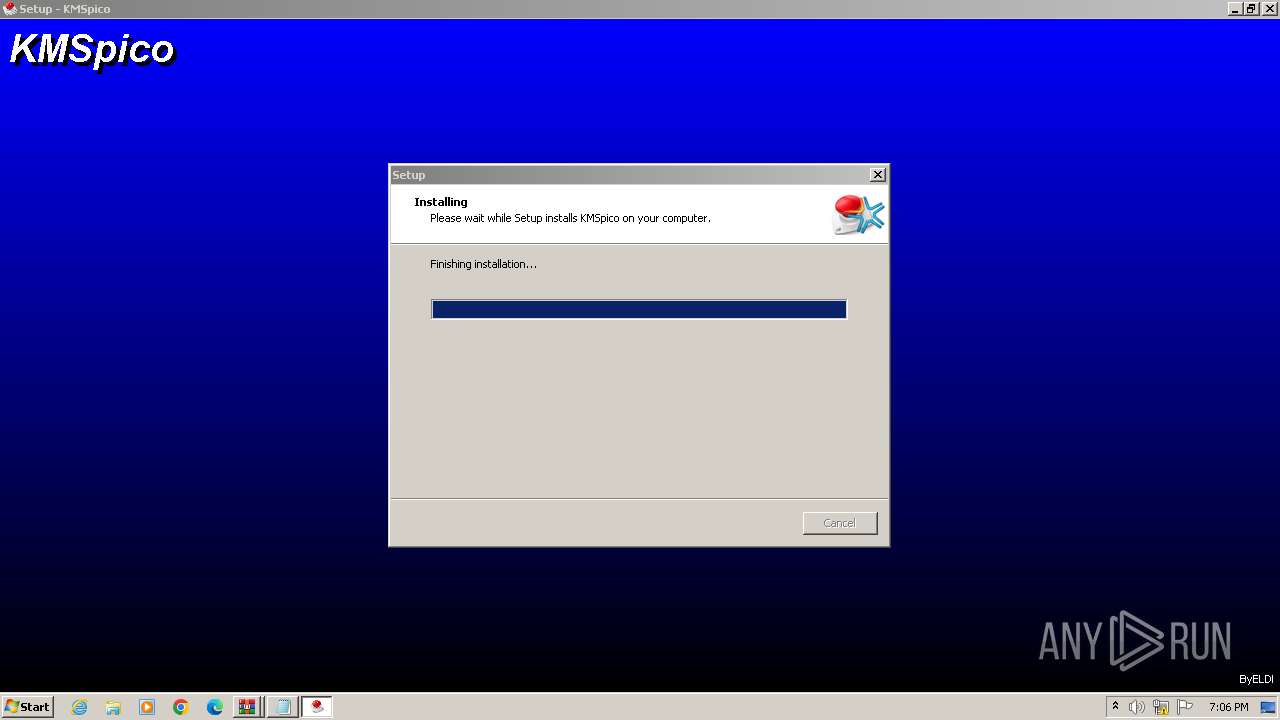Click the network connection tray icon

(x=1161, y=707)
